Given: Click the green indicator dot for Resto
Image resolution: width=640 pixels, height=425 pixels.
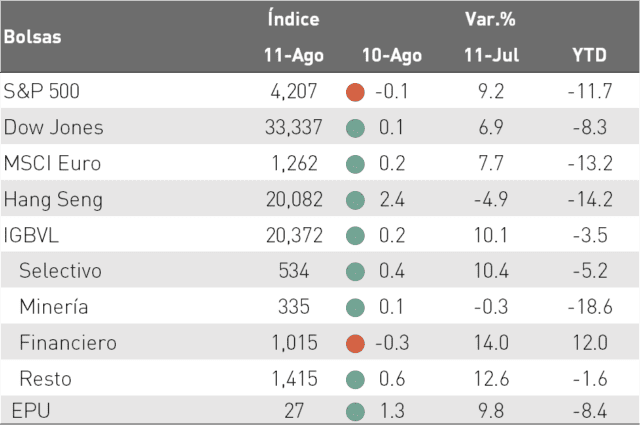Looking at the screenshot, I should tap(355, 379).
